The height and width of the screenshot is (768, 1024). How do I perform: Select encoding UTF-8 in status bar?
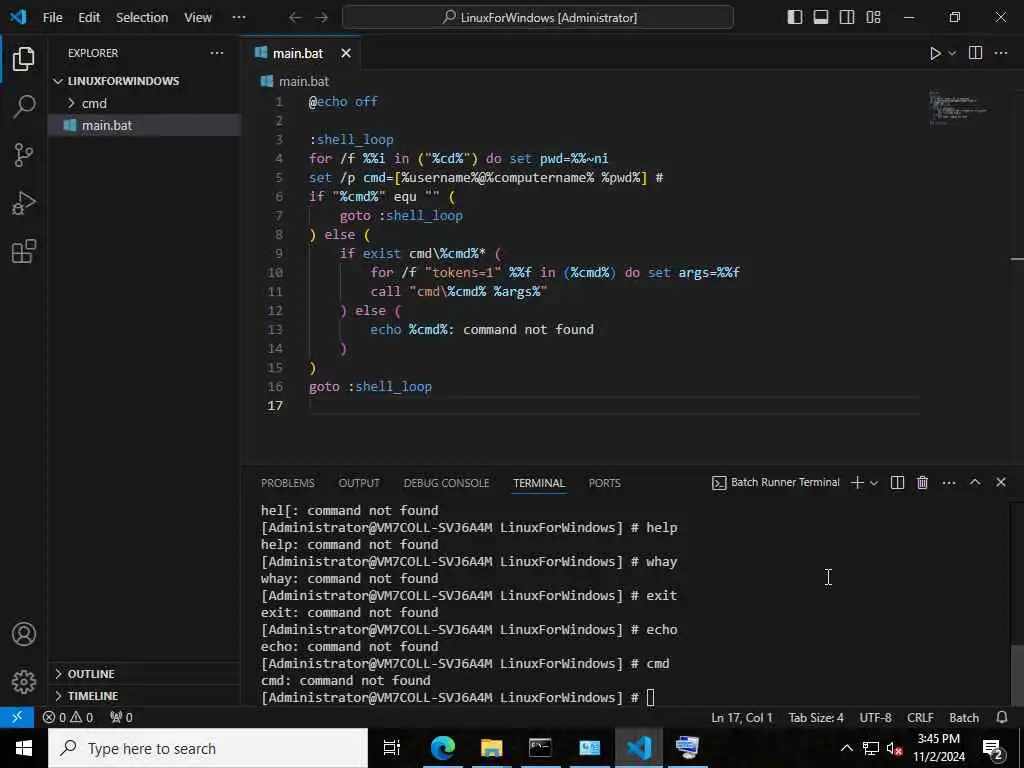point(875,717)
